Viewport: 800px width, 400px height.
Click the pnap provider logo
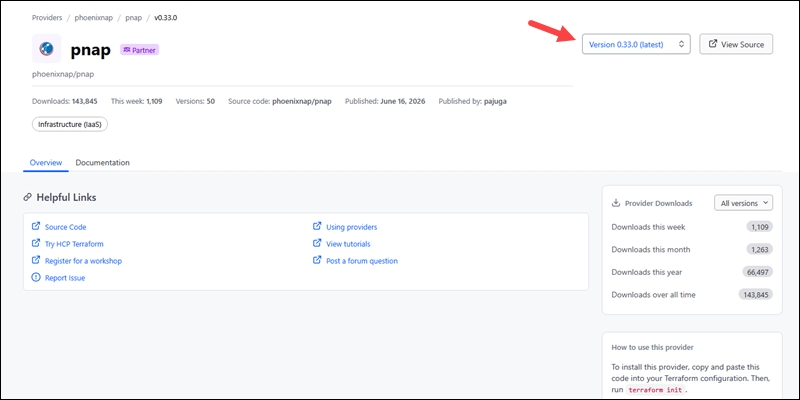point(46,48)
